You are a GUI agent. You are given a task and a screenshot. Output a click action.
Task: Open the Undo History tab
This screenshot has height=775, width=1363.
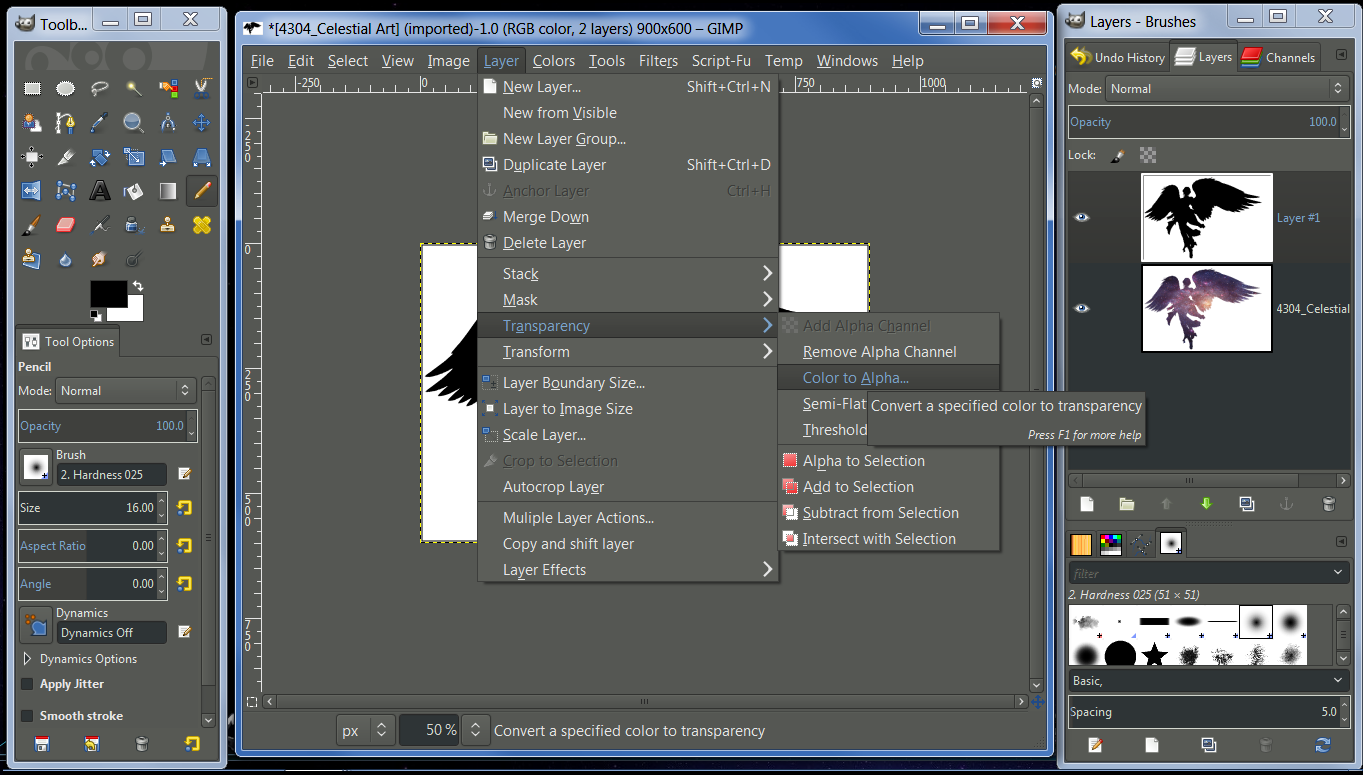[x=1118, y=57]
